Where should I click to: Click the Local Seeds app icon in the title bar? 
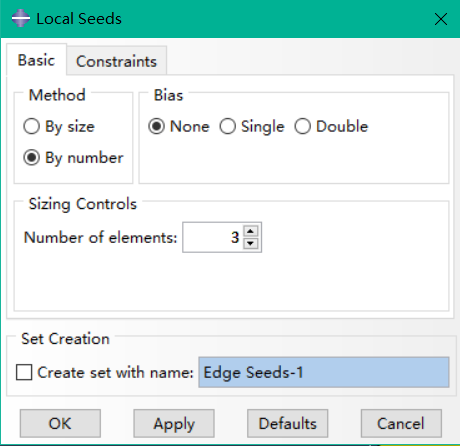(x=21, y=18)
